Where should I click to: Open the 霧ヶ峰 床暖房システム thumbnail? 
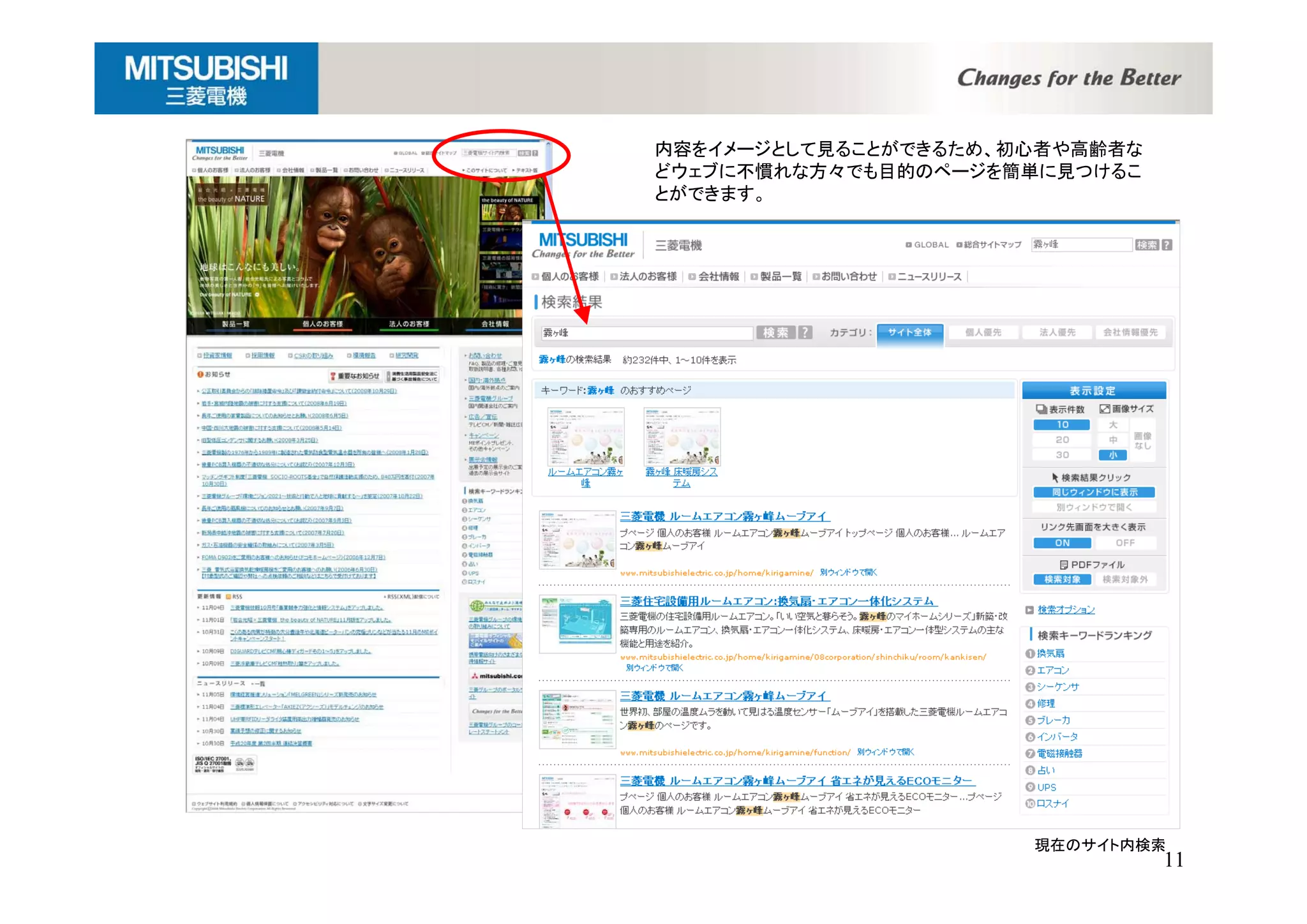tap(682, 436)
